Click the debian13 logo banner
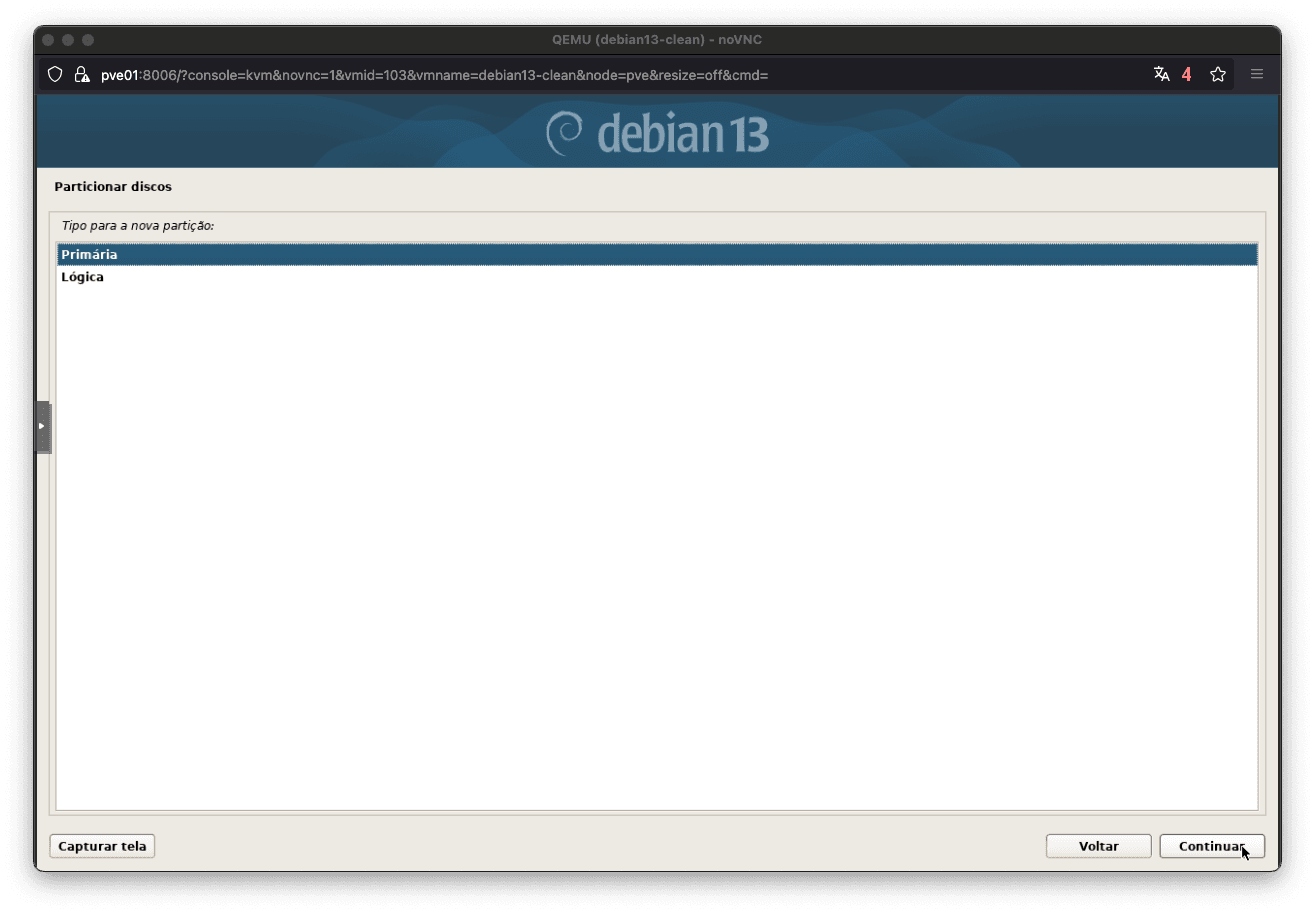Viewport: 1315px width, 913px height. pos(657,134)
